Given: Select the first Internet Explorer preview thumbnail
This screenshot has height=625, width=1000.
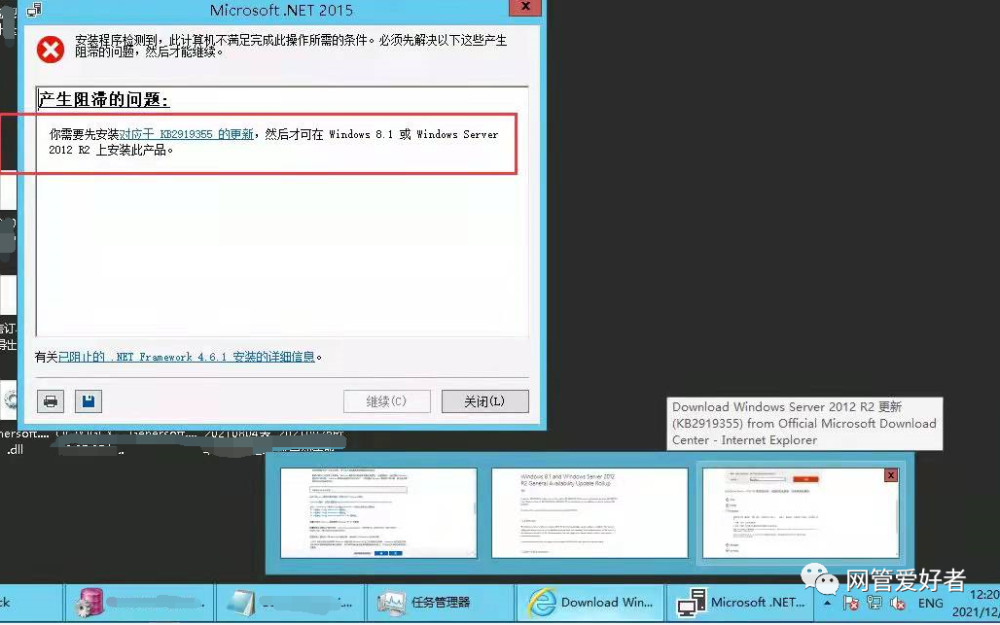Looking at the screenshot, I should [379, 513].
